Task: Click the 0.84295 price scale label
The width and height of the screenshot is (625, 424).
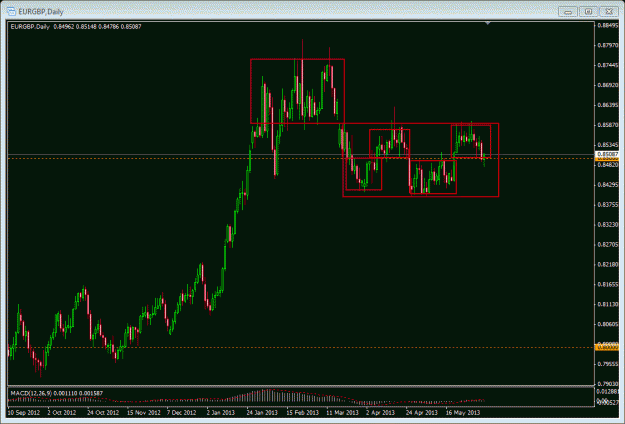Action: pos(607,185)
